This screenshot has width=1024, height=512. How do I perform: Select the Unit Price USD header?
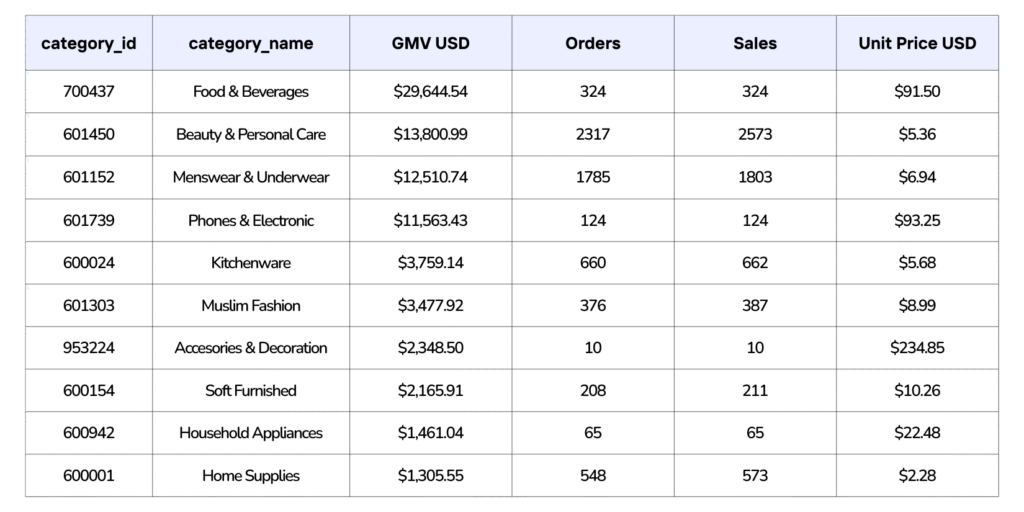click(x=917, y=43)
